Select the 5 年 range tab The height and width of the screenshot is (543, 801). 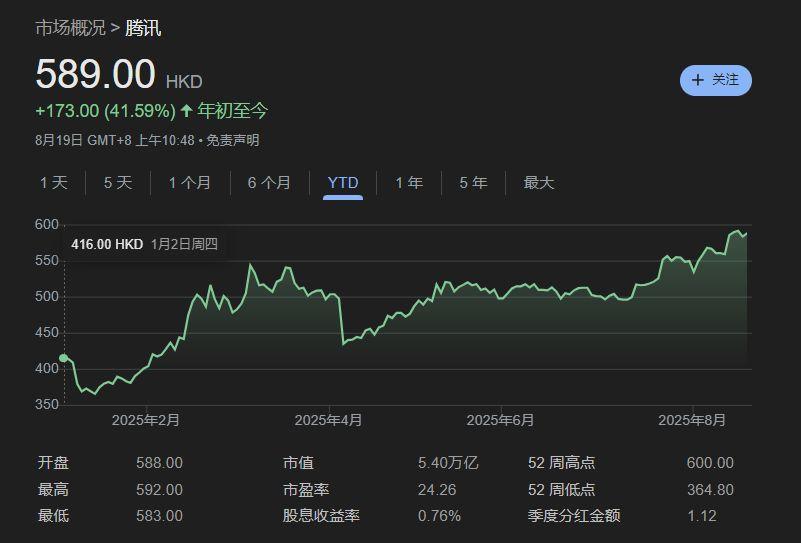tap(474, 182)
